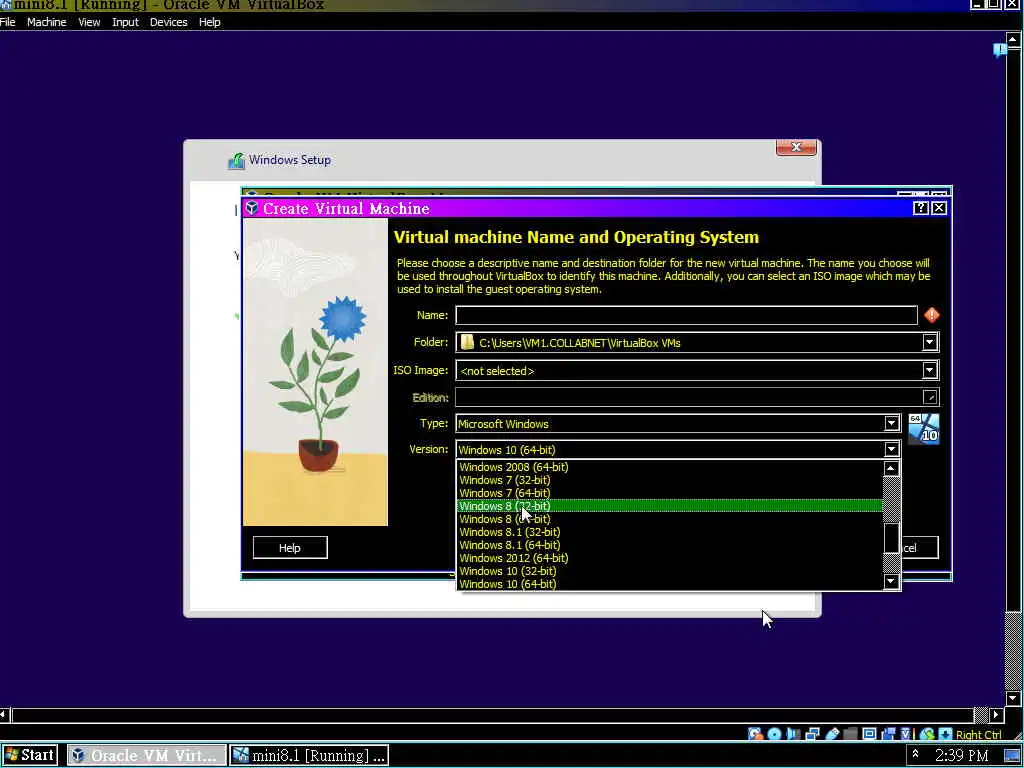Viewport: 1024px width, 768px height.
Task: Switch to Oracle VM Virt... taskbar button
Action: [x=146, y=755]
